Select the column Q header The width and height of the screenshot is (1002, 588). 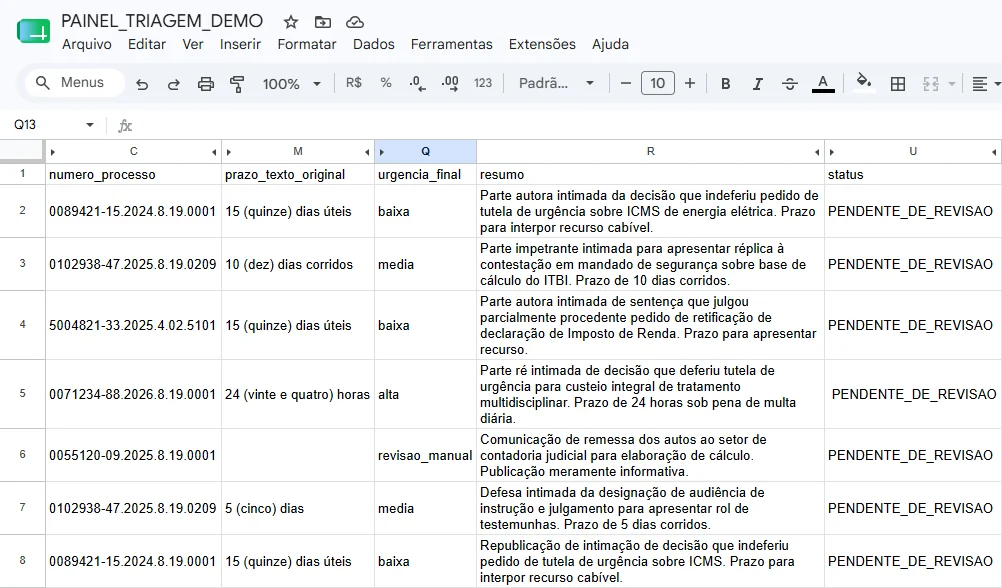pyautogui.click(x=426, y=151)
